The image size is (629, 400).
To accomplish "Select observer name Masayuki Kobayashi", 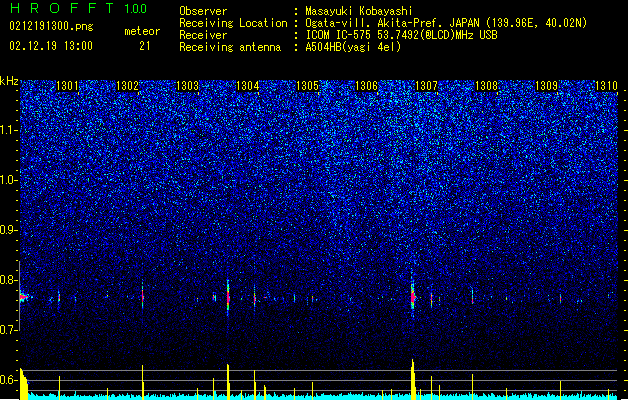I will click(x=359, y=11).
